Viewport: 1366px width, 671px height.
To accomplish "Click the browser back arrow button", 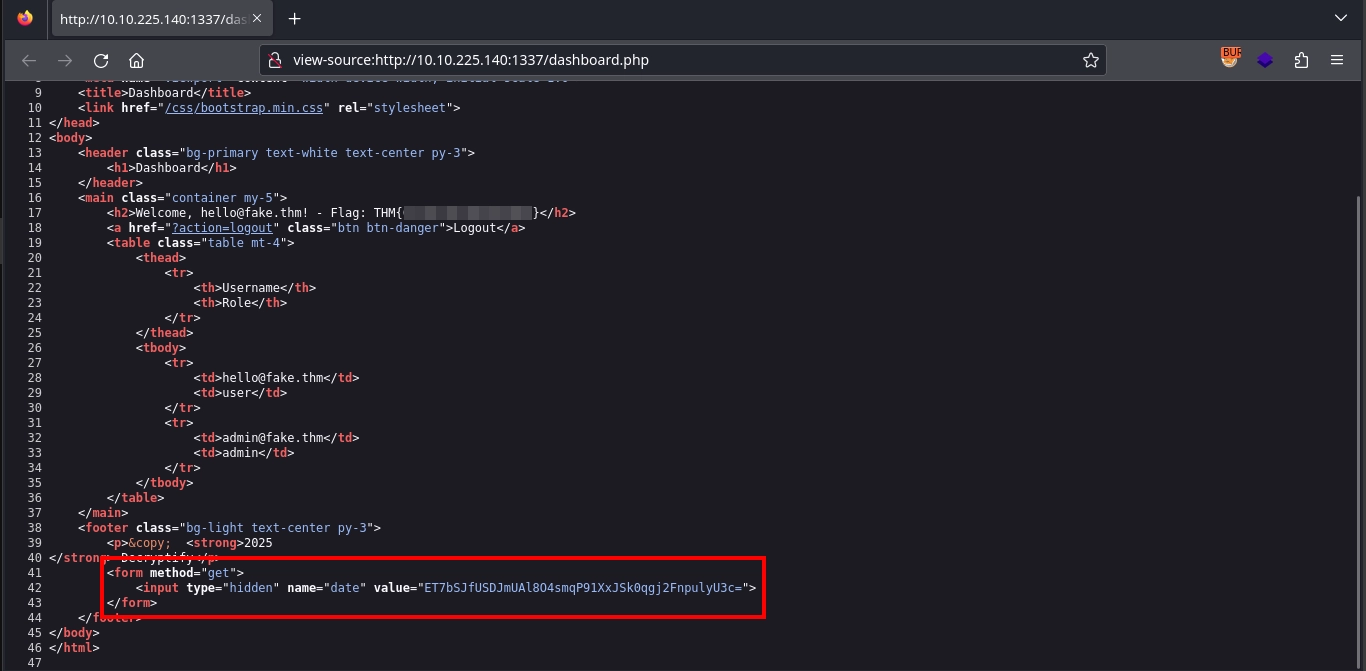I will [29, 60].
